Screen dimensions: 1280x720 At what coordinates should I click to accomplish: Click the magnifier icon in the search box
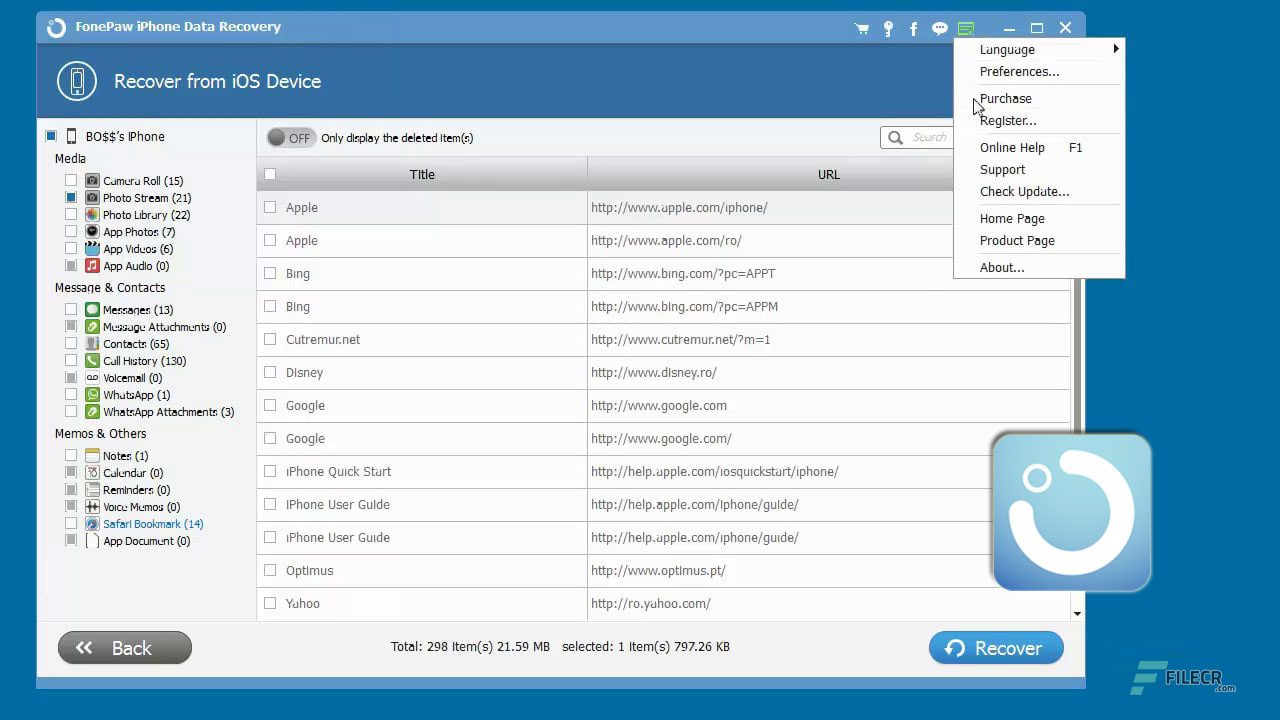coord(894,138)
